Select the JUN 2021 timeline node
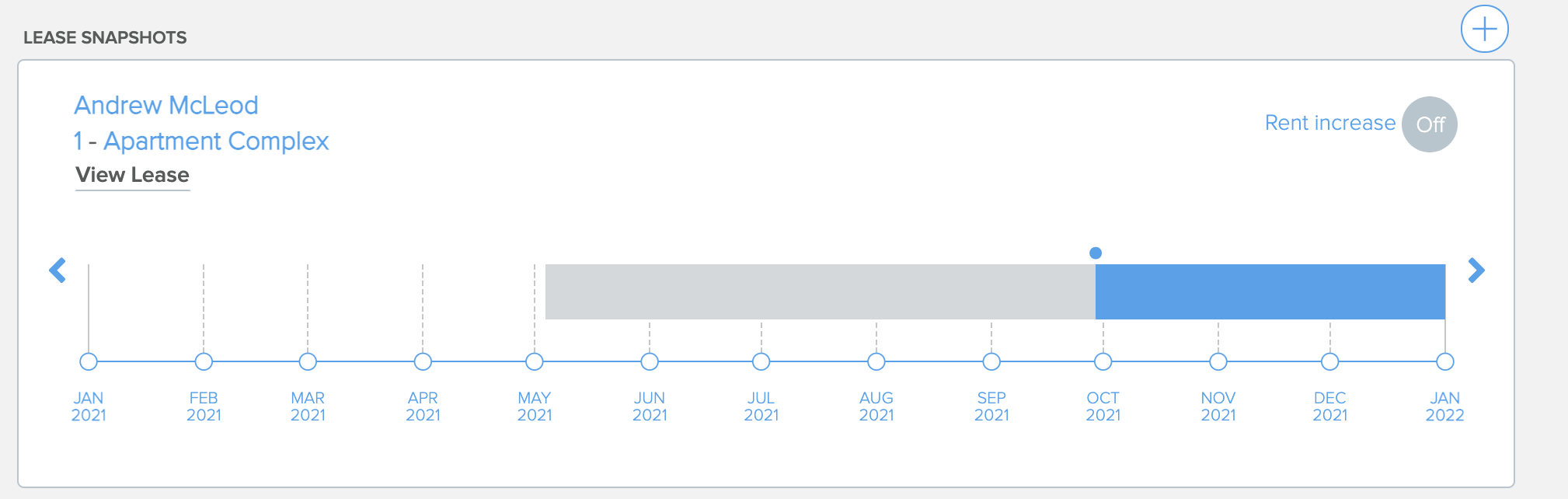 click(x=650, y=361)
